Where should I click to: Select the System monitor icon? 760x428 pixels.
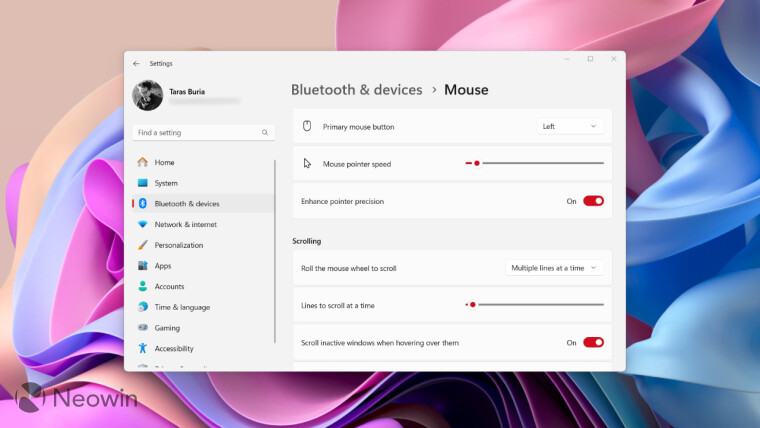(x=142, y=183)
